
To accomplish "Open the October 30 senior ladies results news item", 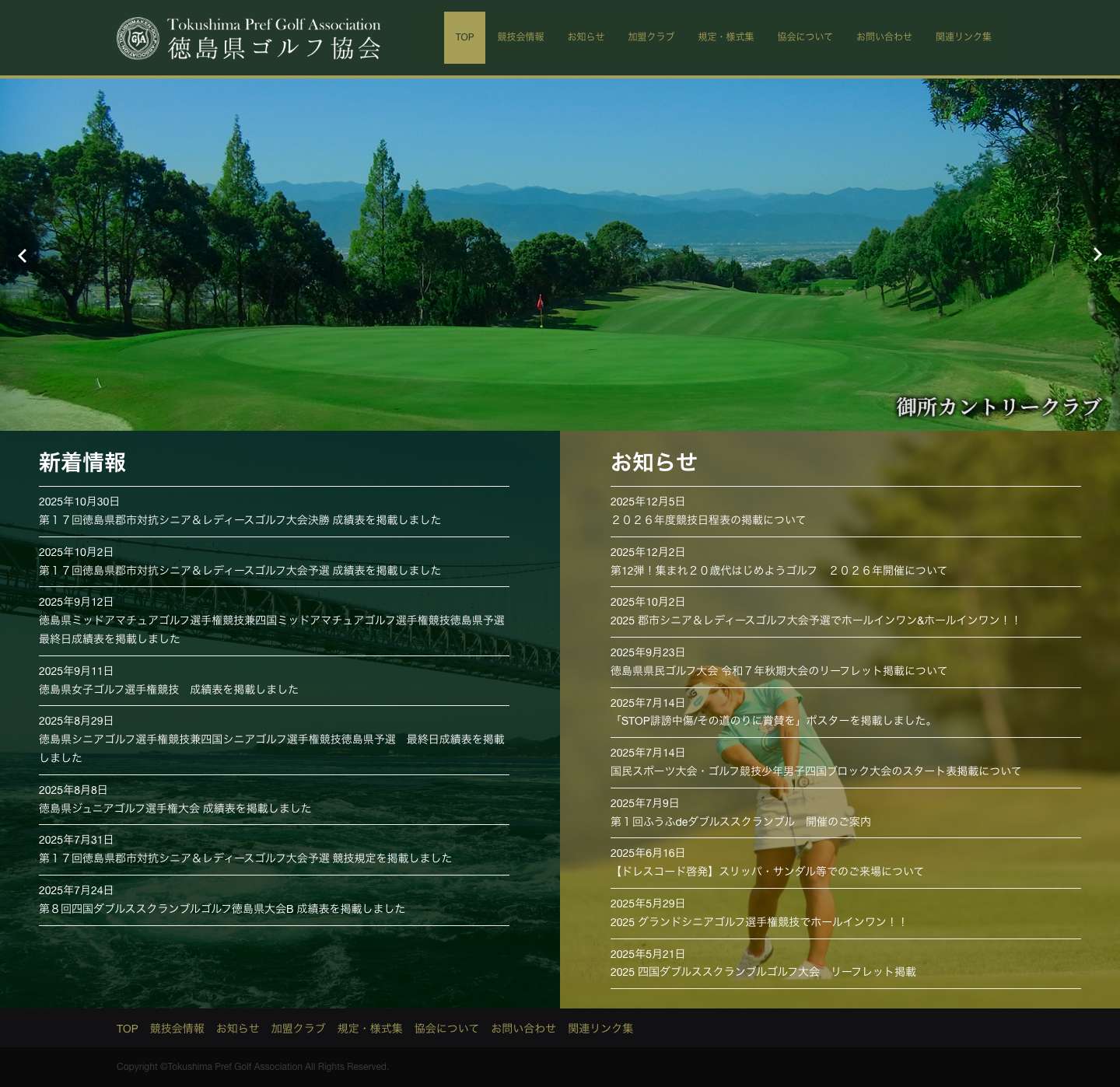I will tap(240, 520).
